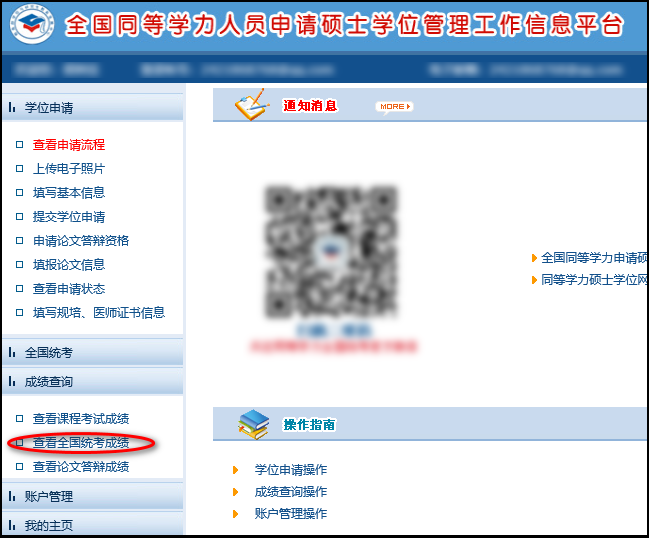Click the platform title 全国同等学力人员申请硕士学位管理工作信息平台
The height and width of the screenshot is (538, 649).
click(x=344, y=25)
